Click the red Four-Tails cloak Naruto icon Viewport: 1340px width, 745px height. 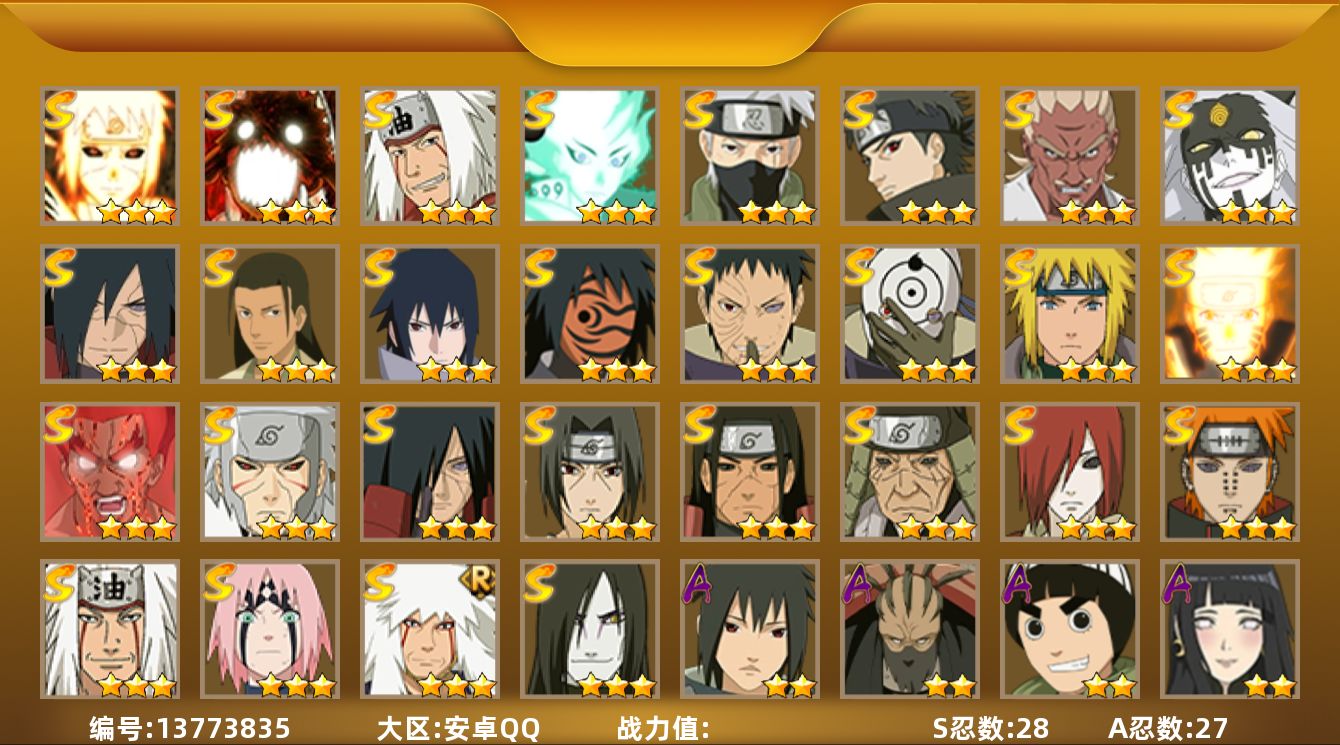point(270,155)
